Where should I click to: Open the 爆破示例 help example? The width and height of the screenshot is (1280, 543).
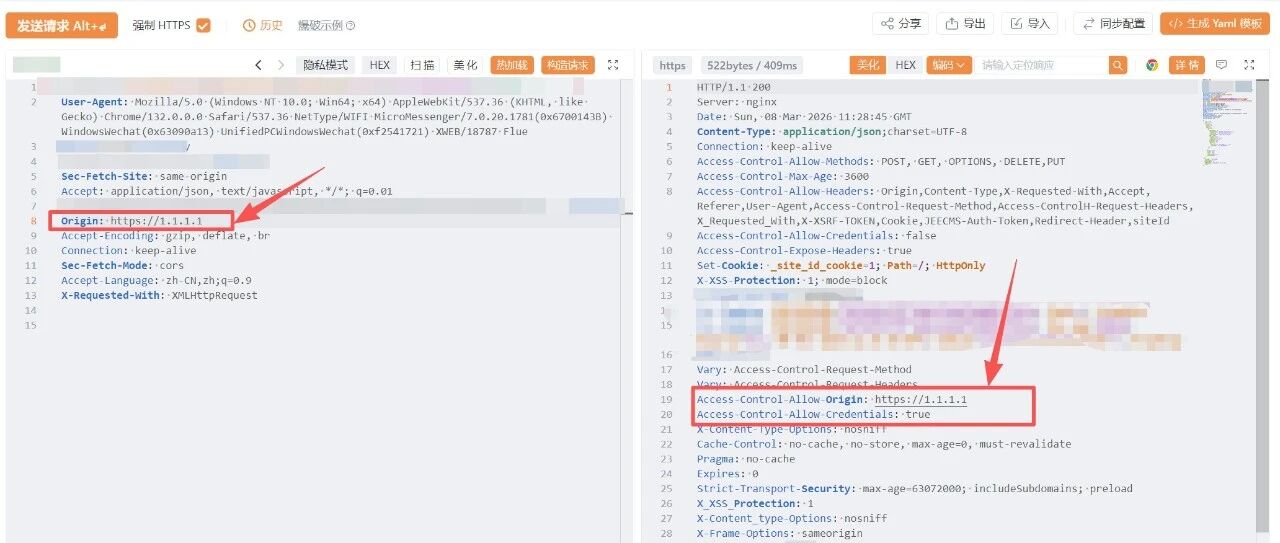tap(326, 25)
